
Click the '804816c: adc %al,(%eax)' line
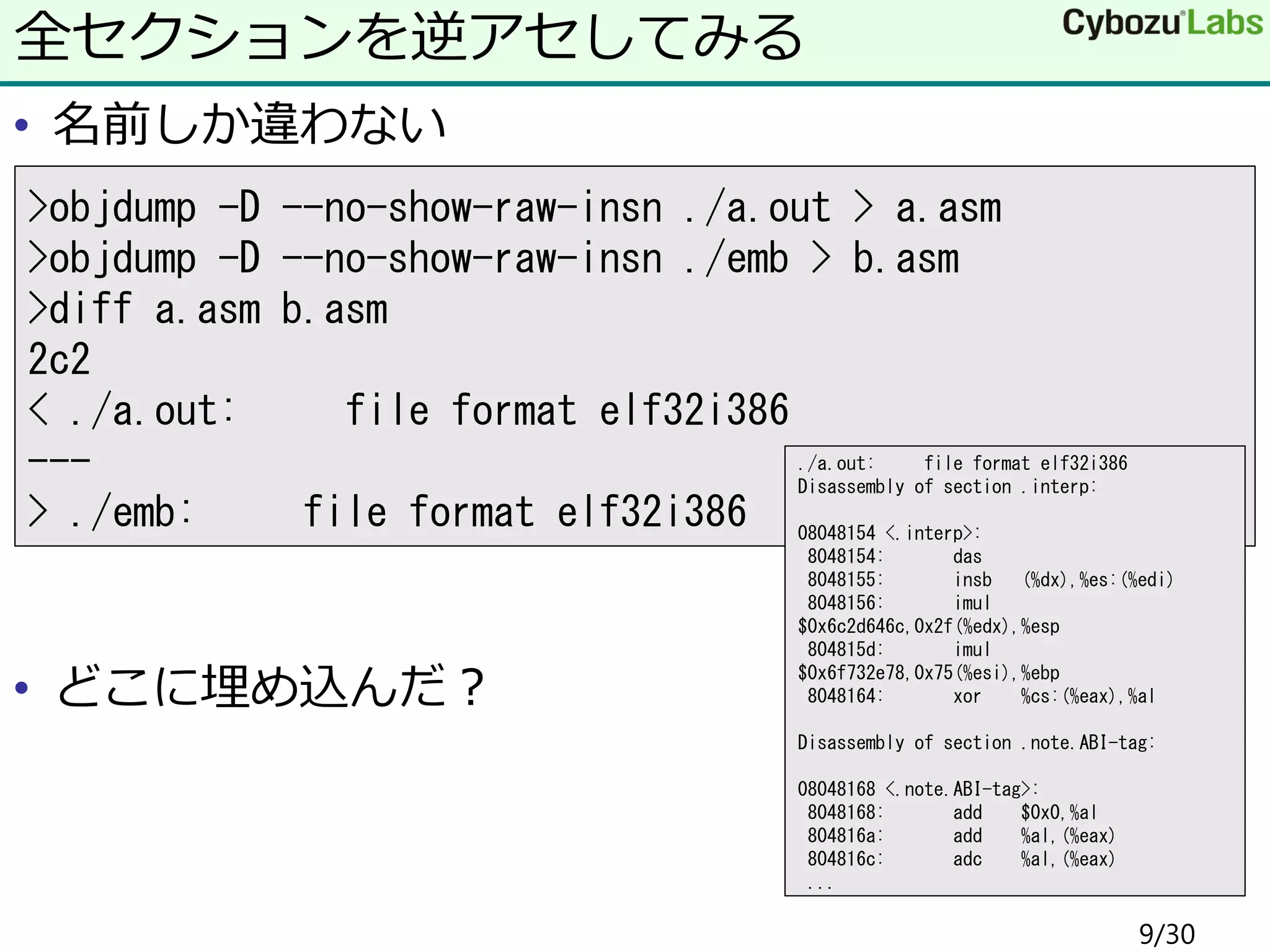961,859
